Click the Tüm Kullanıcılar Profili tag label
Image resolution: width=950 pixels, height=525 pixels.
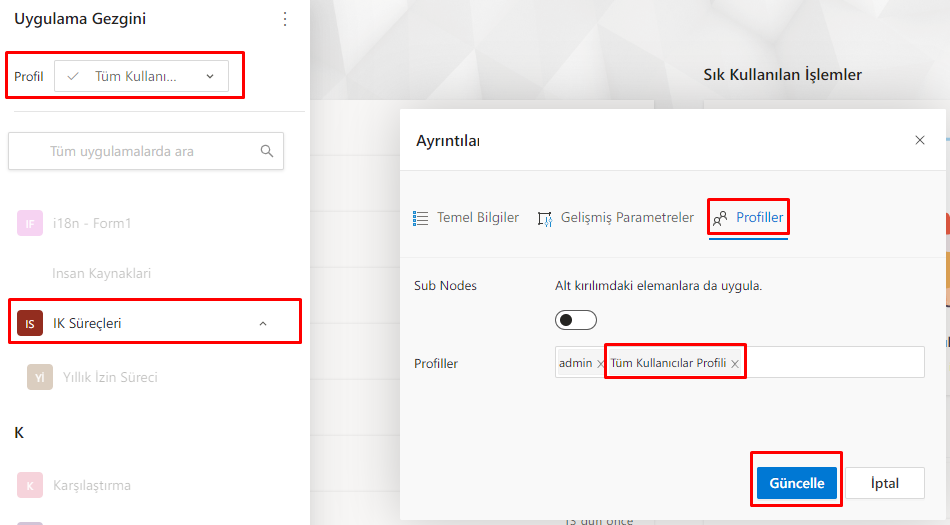tap(668, 363)
